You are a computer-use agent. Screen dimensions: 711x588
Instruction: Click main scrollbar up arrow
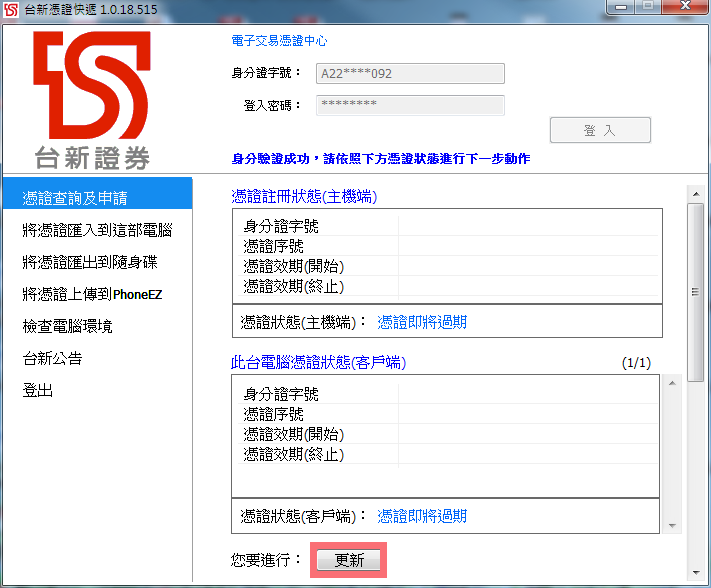pyautogui.click(x=696, y=194)
